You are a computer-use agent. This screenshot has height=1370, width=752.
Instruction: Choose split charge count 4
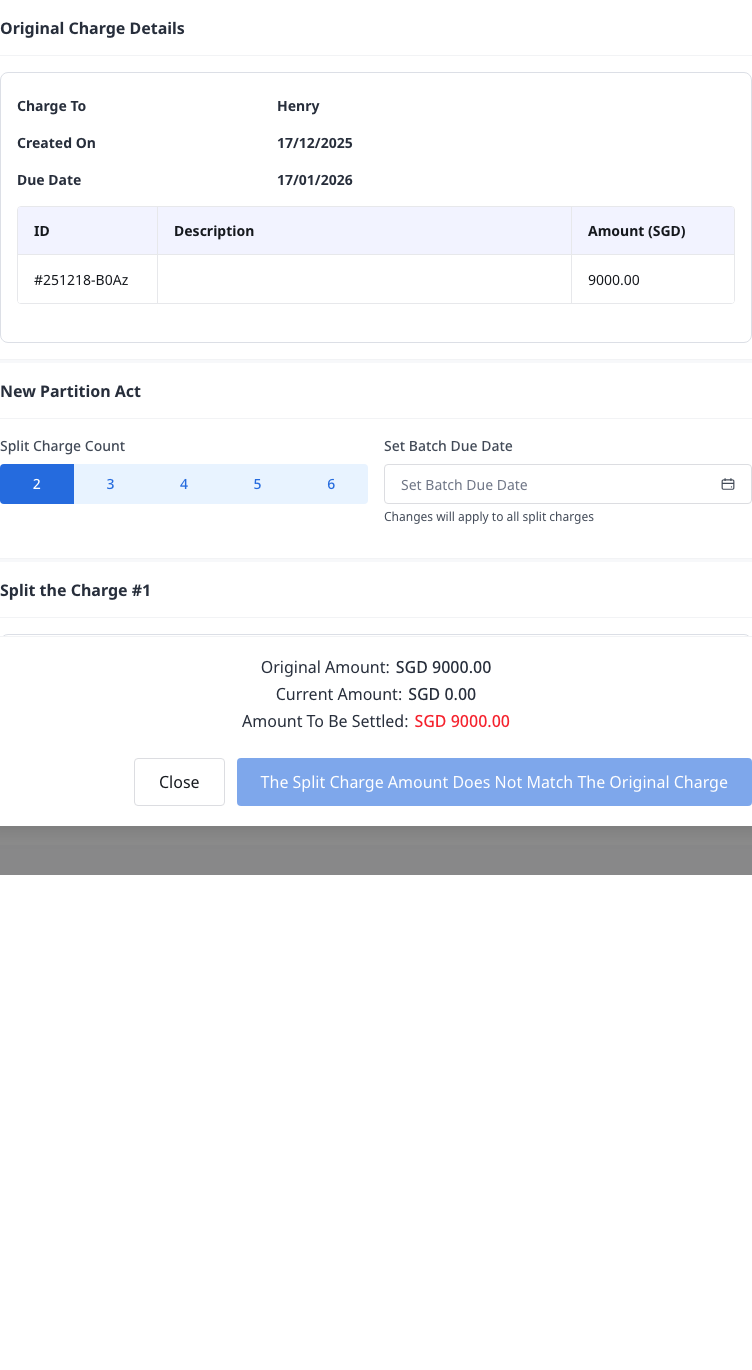coord(184,484)
